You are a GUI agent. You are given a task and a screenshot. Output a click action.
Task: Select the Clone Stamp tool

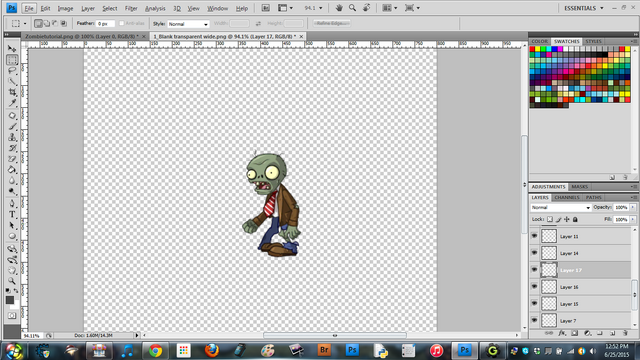point(12,137)
